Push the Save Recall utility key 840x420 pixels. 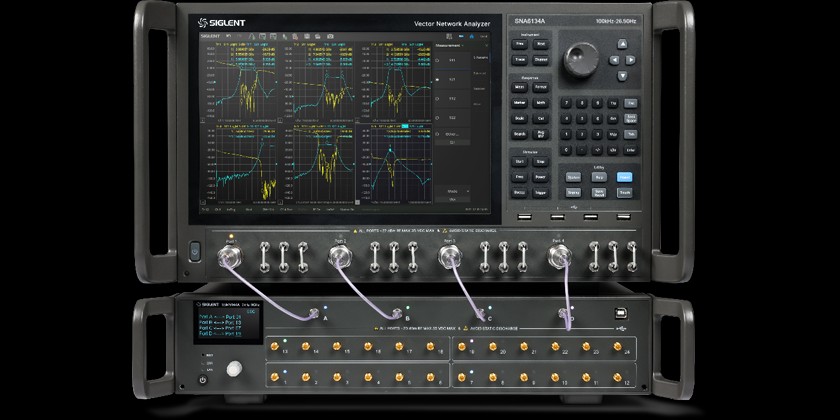(x=599, y=192)
